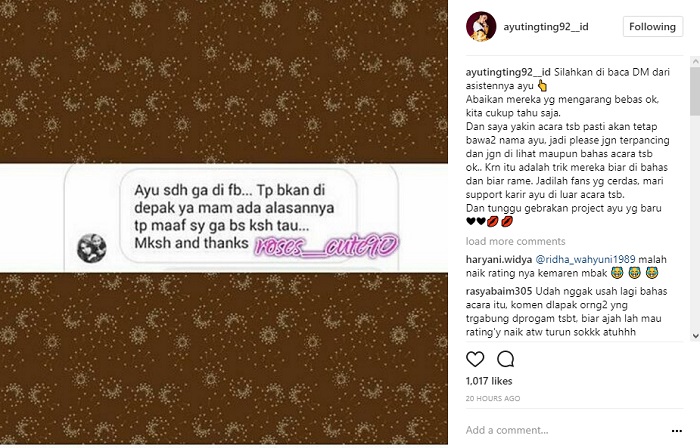Open rasyabaim305 commenter profile

(x=499, y=291)
